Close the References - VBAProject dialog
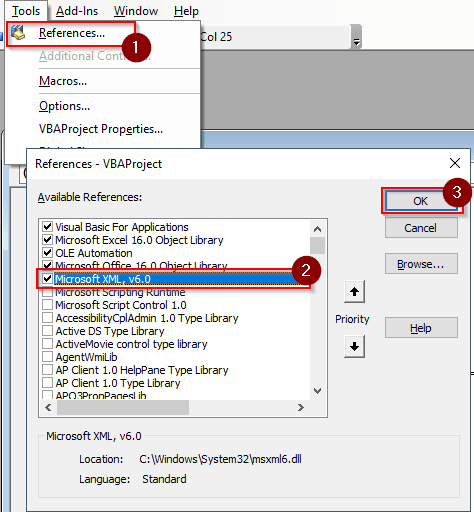The width and height of the screenshot is (474, 512). point(455,163)
